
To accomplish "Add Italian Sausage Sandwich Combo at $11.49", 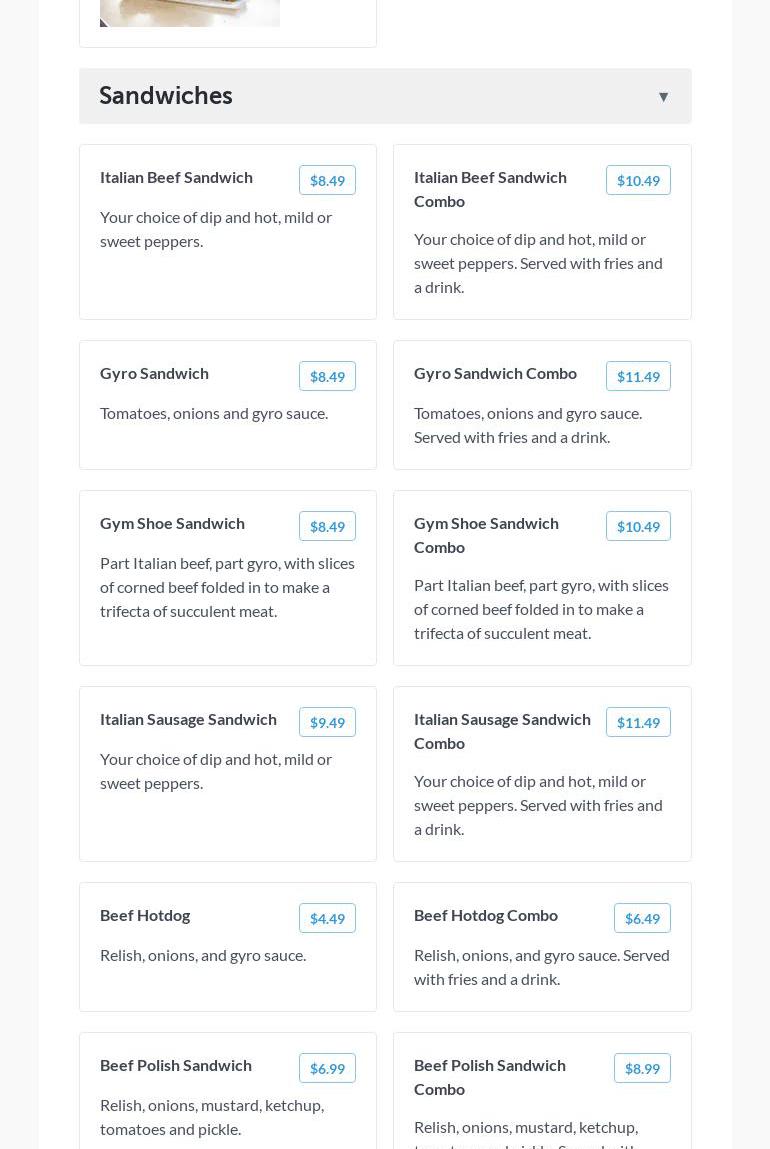I will [638, 723].
